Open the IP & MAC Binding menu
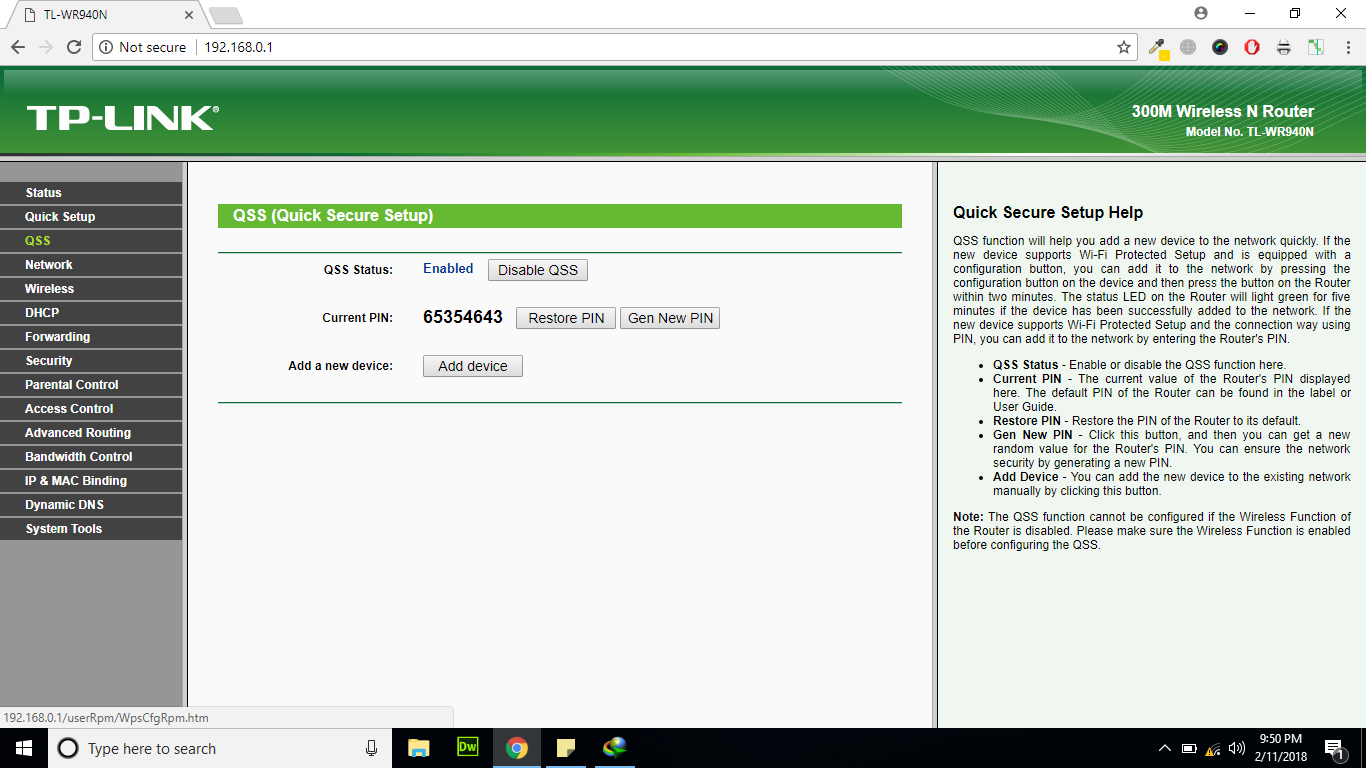 coord(91,481)
